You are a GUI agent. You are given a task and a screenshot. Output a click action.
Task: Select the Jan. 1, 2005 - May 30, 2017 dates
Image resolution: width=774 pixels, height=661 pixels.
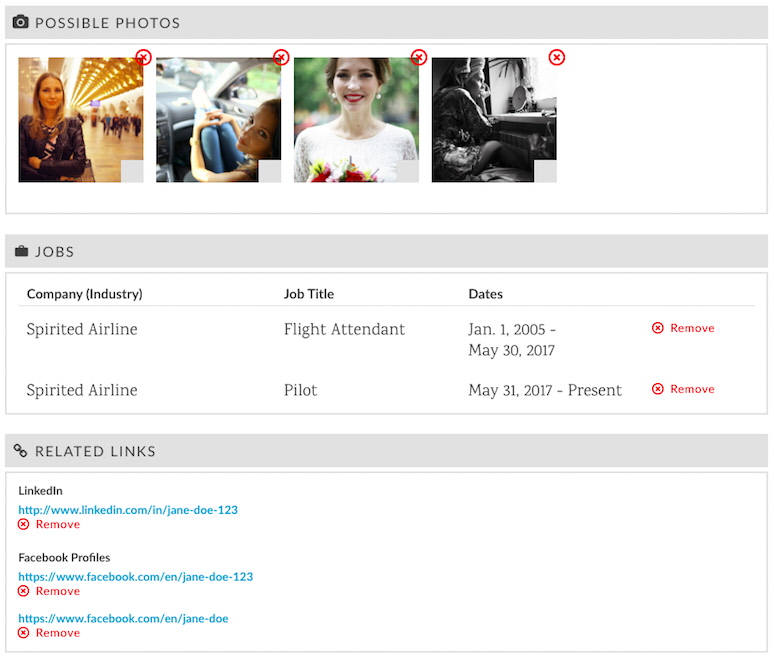click(x=512, y=340)
